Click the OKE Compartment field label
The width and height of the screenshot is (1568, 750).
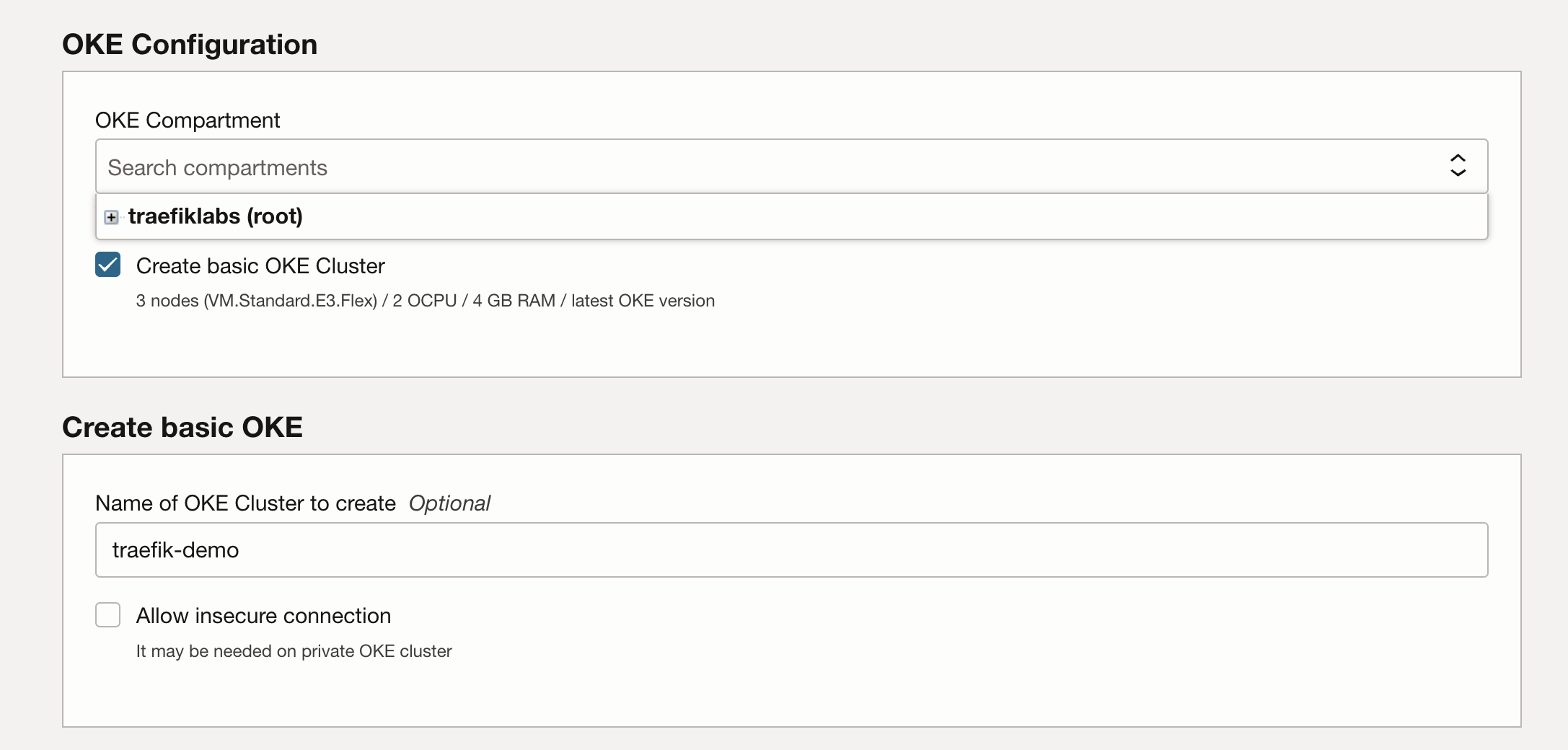(188, 120)
